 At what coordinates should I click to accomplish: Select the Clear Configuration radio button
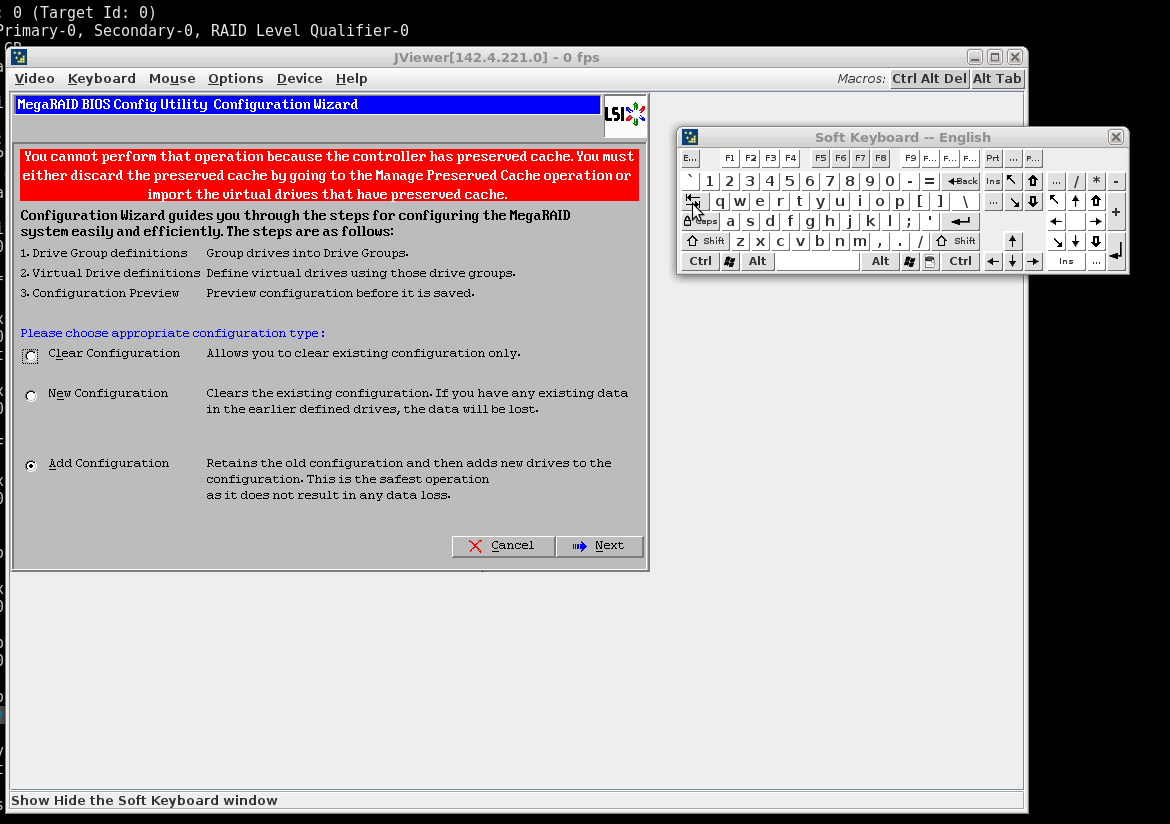[x=31, y=356]
